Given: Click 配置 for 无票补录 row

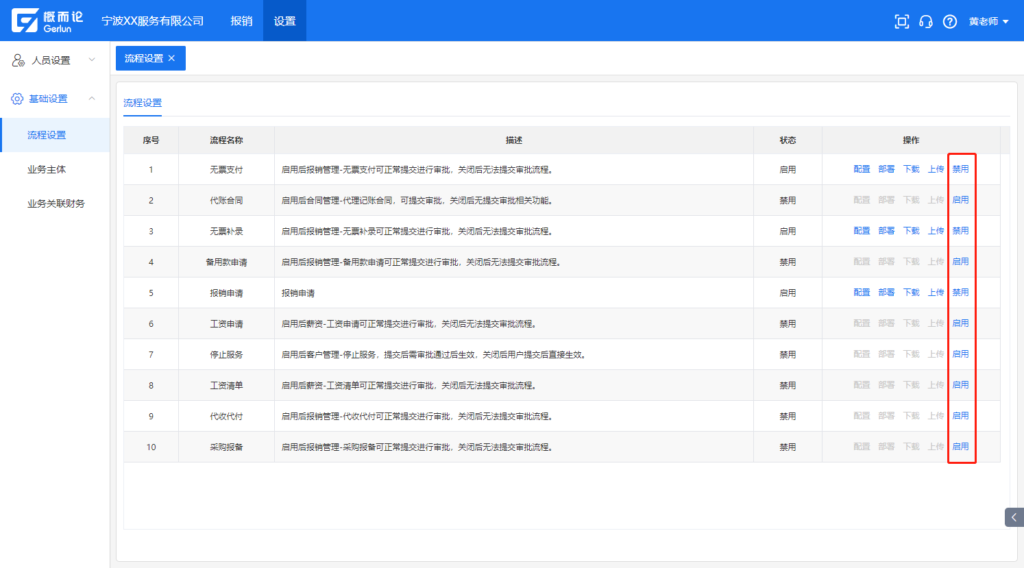Looking at the screenshot, I should tap(861, 230).
